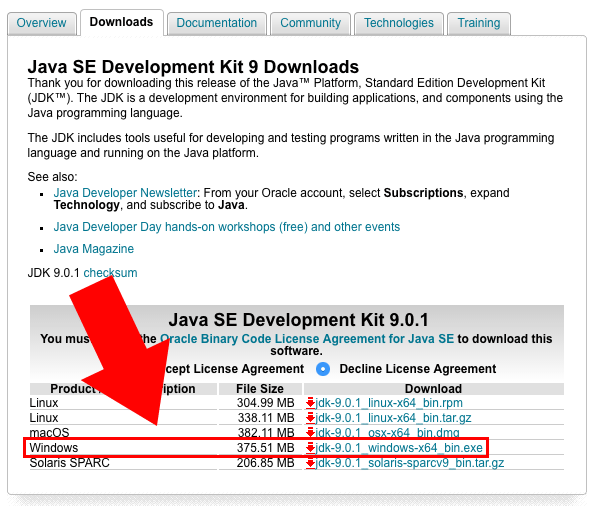Download jdk-9.0.1_windows-x64_bin.exe file
The height and width of the screenshot is (506, 596).
pos(399,448)
